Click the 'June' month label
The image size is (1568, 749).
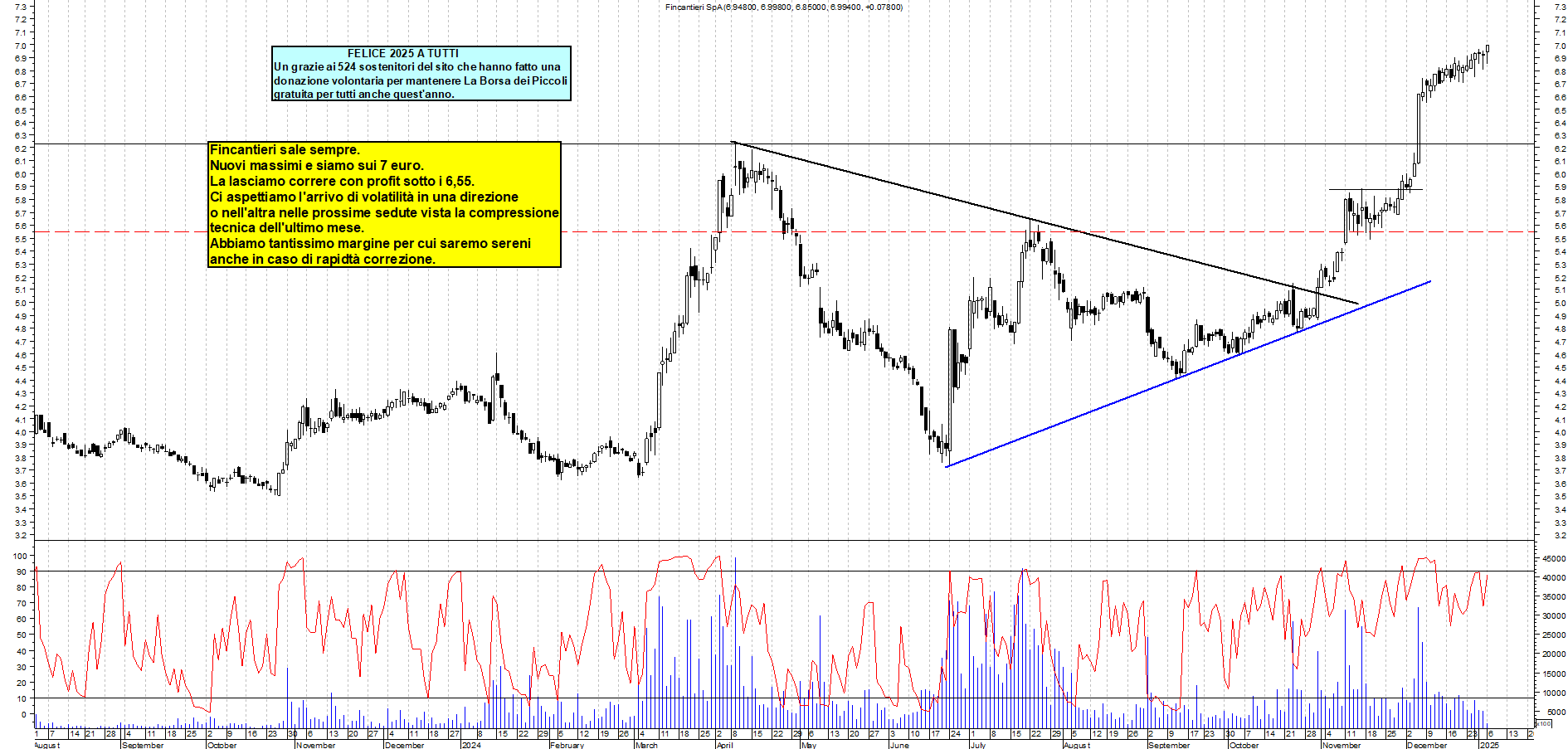[899, 745]
